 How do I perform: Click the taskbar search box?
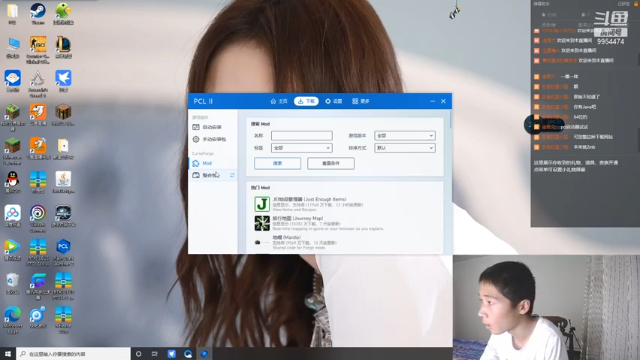(x=73, y=354)
